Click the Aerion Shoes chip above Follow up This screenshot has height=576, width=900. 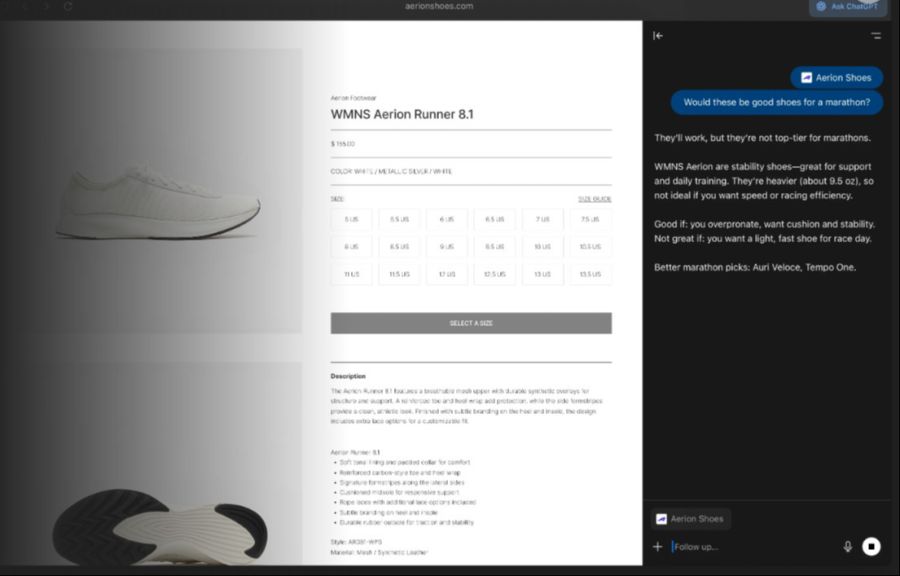click(690, 519)
